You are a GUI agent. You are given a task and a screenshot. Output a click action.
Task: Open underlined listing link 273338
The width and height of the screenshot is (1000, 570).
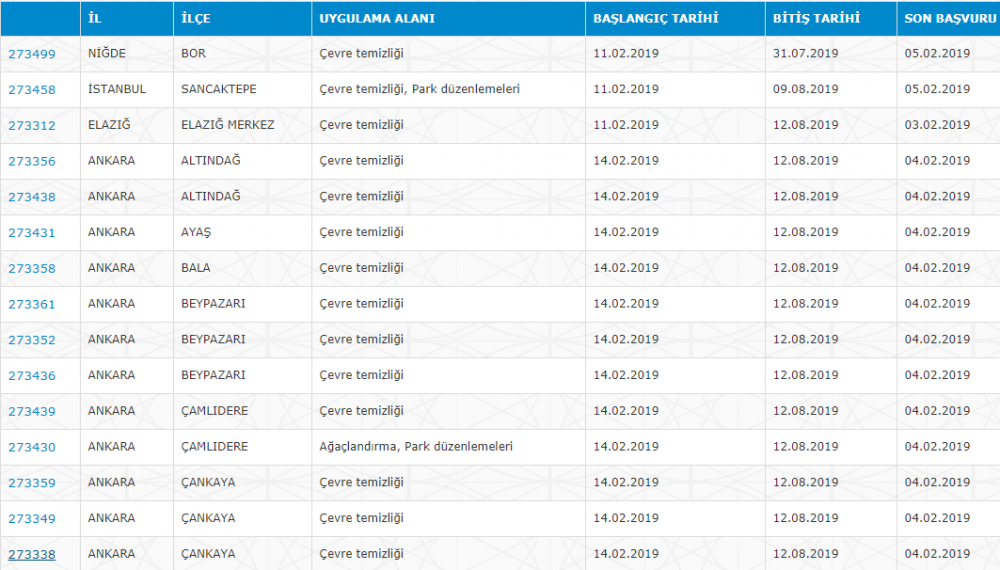coord(32,555)
